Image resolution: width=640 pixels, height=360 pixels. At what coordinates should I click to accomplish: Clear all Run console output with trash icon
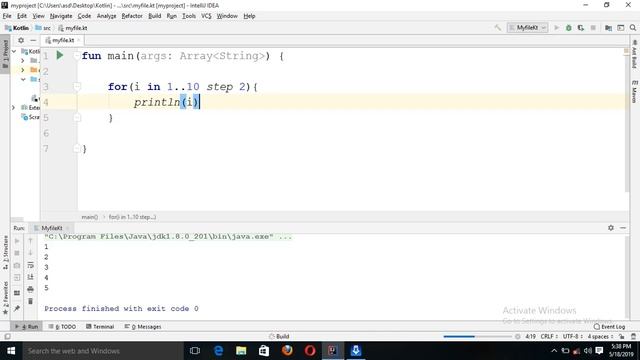(x=30, y=301)
